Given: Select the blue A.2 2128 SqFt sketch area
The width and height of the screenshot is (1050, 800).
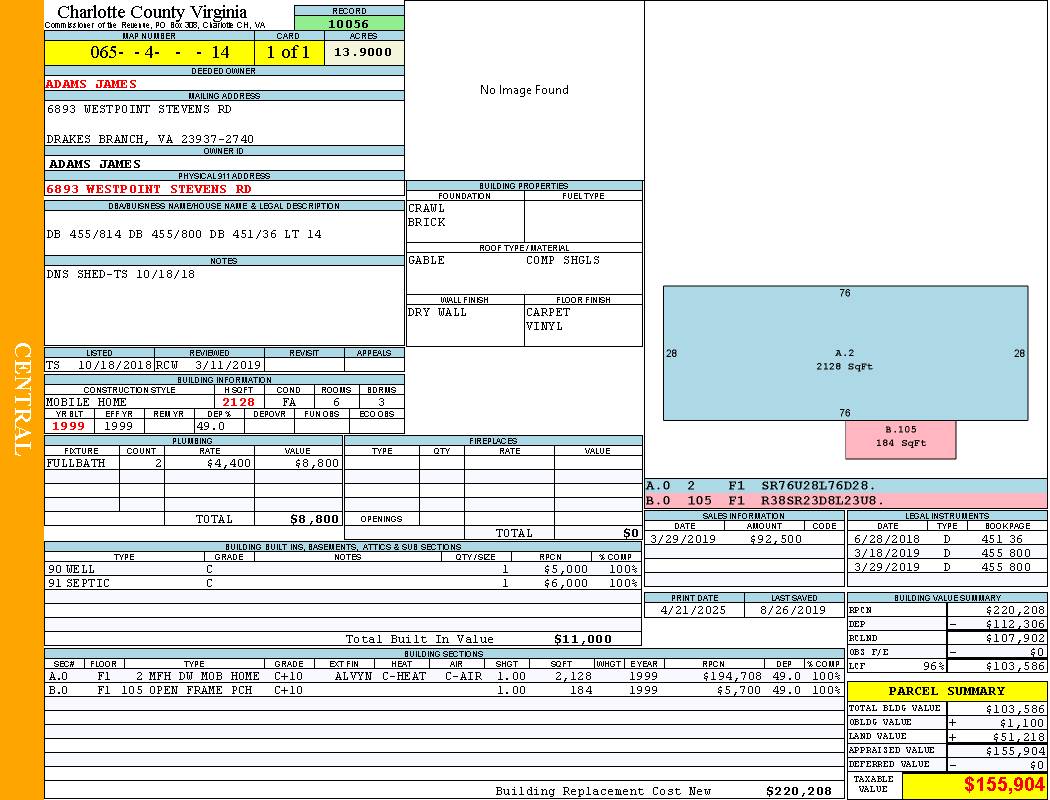Looking at the screenshot, I should coord(845,353).
